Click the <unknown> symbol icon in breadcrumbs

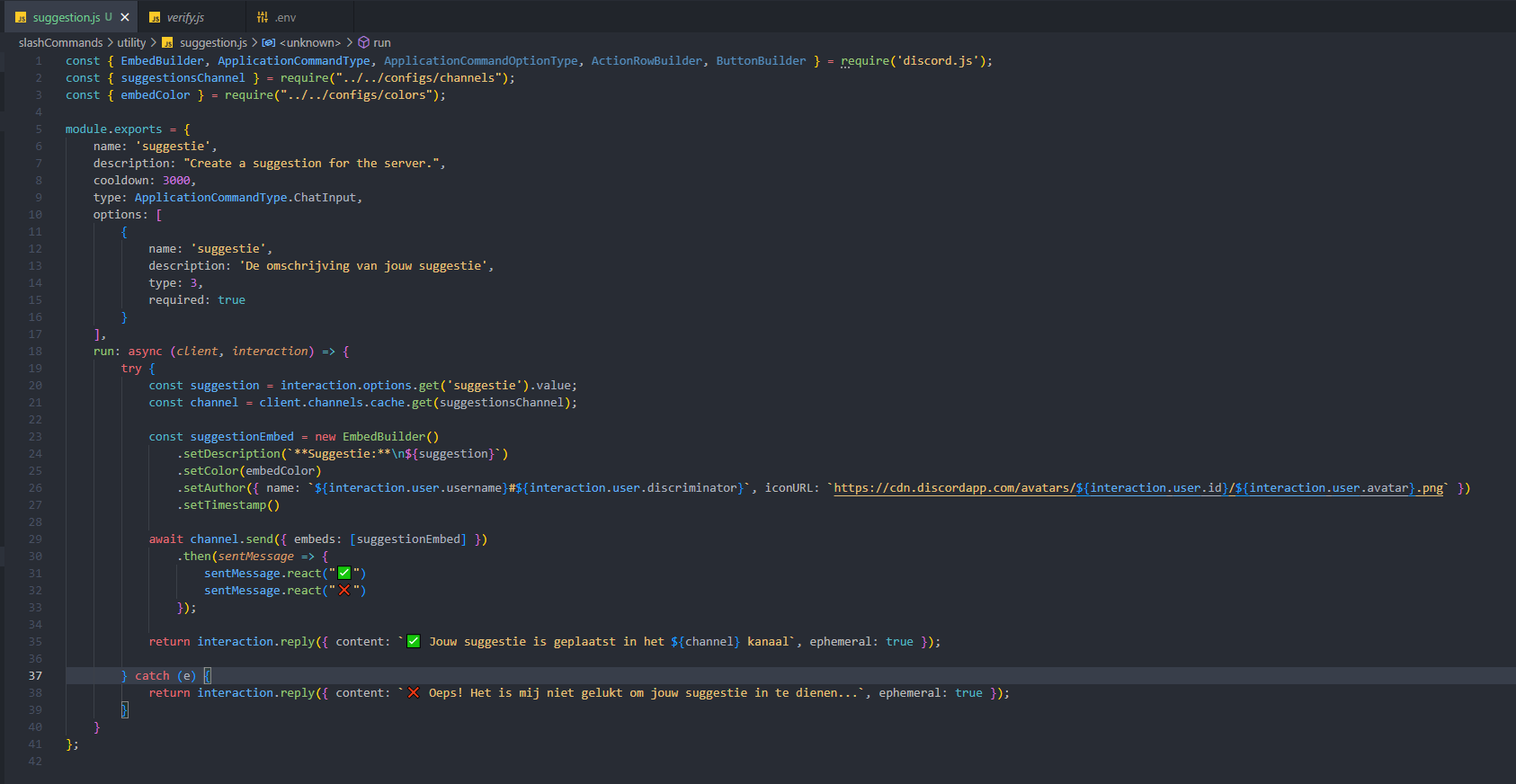(x=269, y=42)
